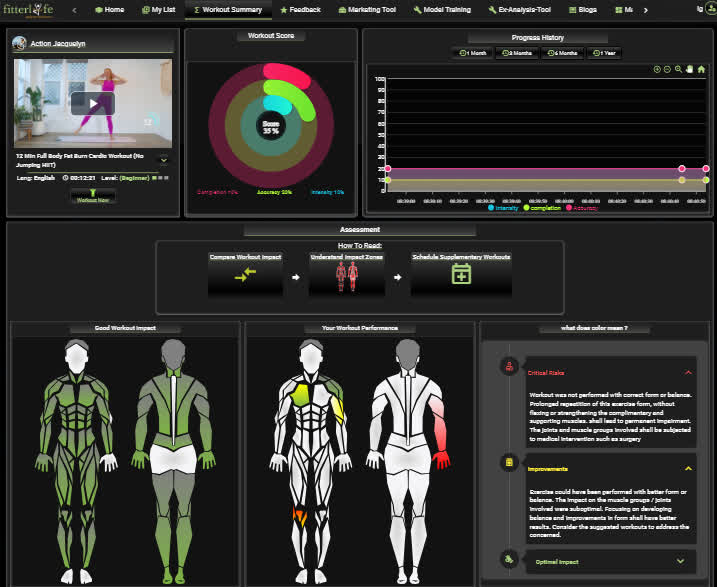Select the chart magnifier zoom tool
The image size is (717, 587).
click(678, 69)
